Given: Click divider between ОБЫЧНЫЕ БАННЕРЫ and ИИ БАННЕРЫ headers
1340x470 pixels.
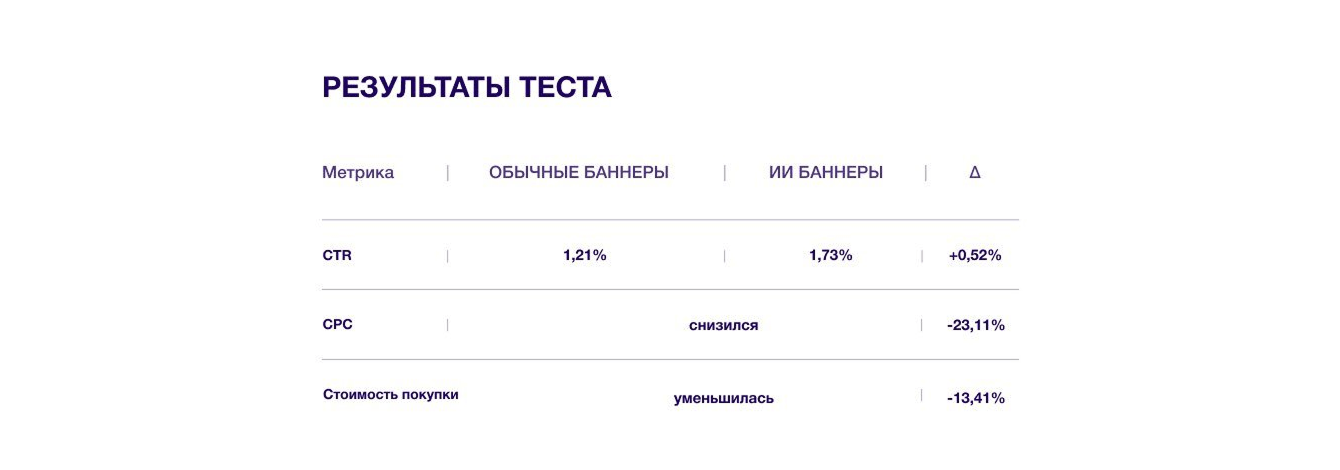Looking at the screenshot, I should [724, 172].
